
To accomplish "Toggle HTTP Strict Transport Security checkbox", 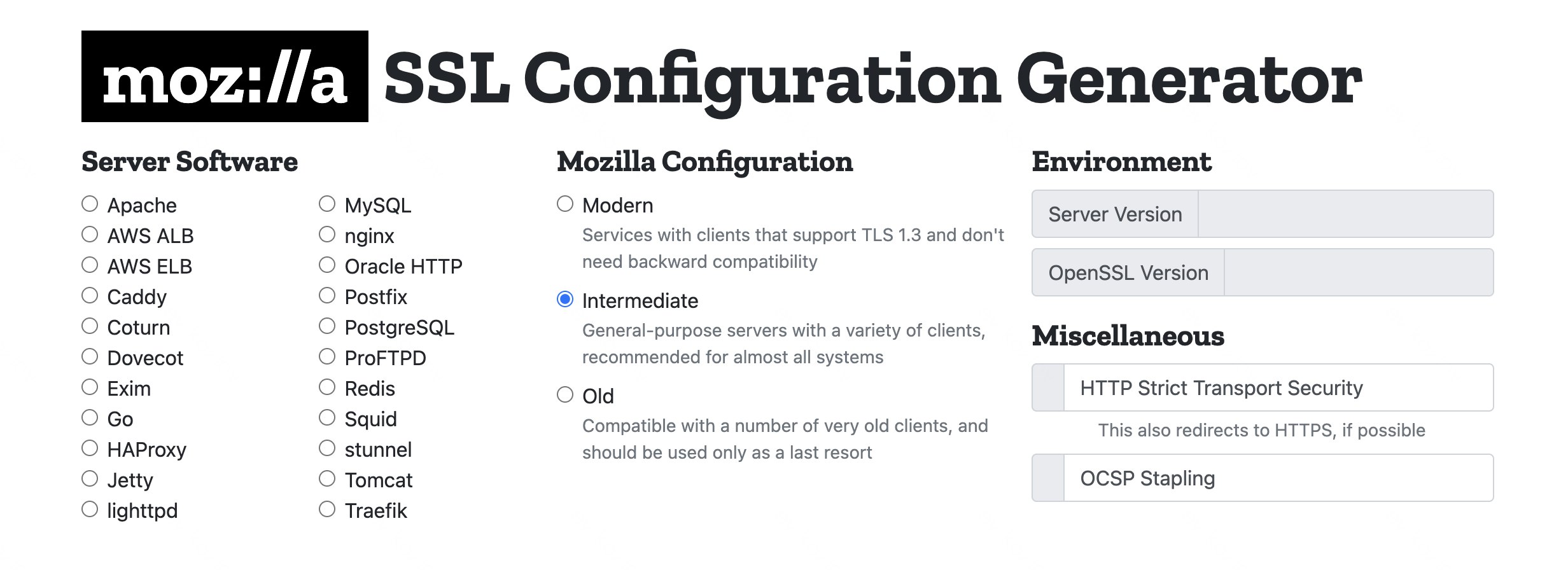I will (x=1048, y=387).
